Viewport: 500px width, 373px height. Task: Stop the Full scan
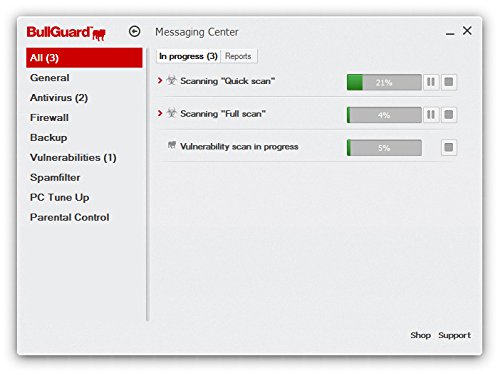point(449,115)
